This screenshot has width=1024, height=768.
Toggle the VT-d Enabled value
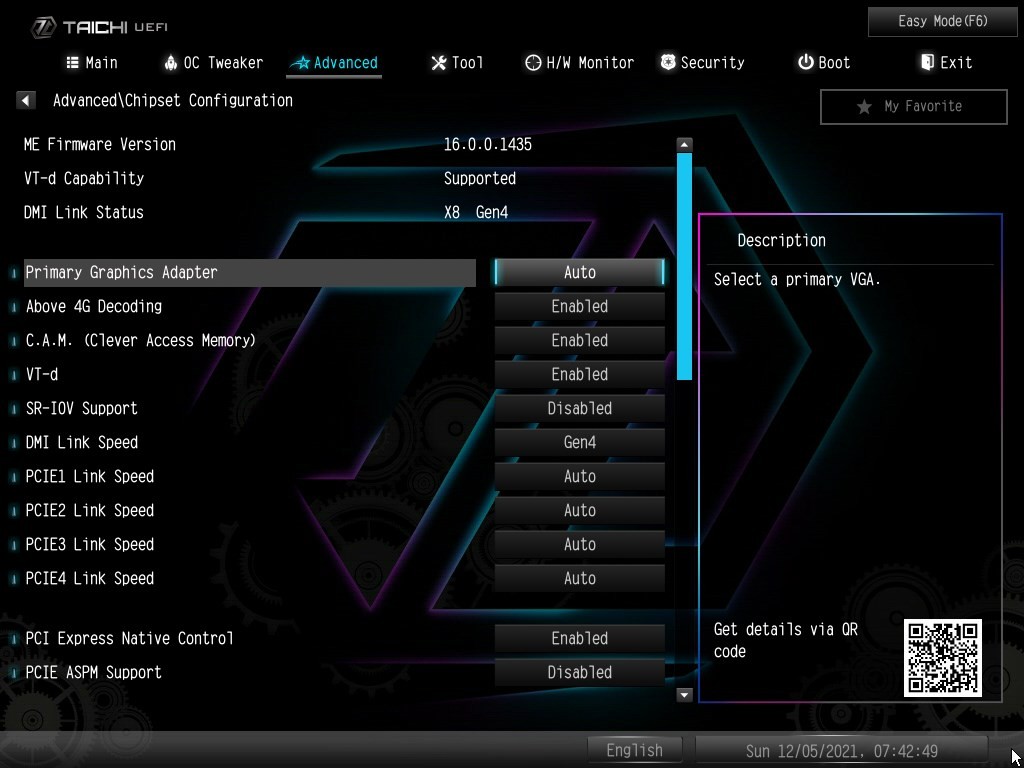[x=579, y=374]
